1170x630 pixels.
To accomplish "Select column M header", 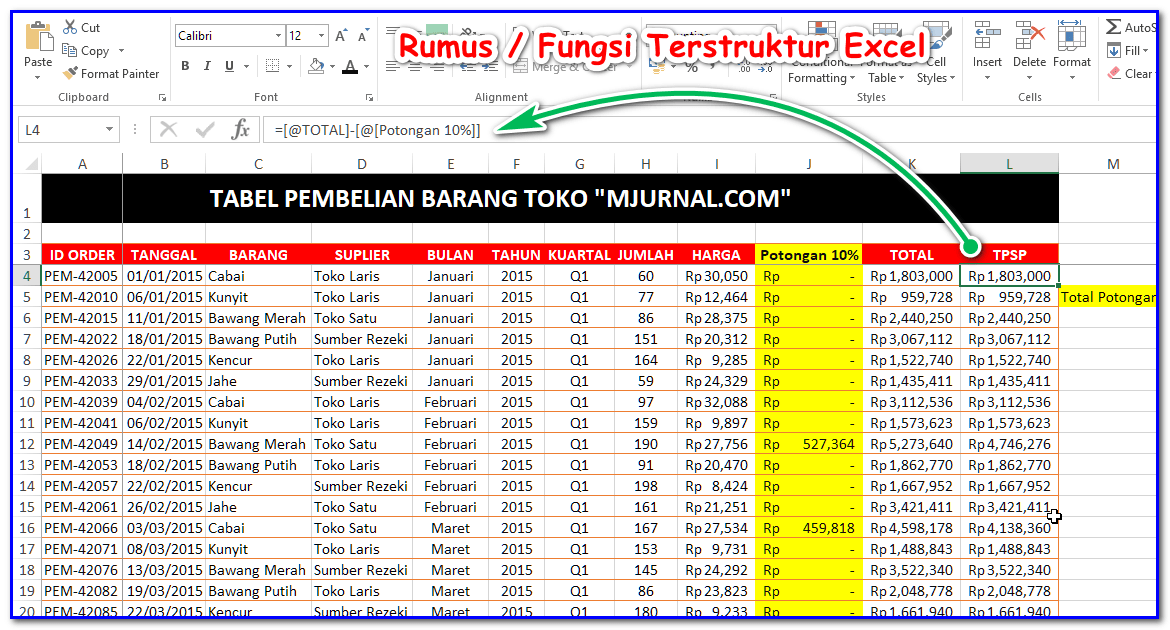I will pos(1113,163).
